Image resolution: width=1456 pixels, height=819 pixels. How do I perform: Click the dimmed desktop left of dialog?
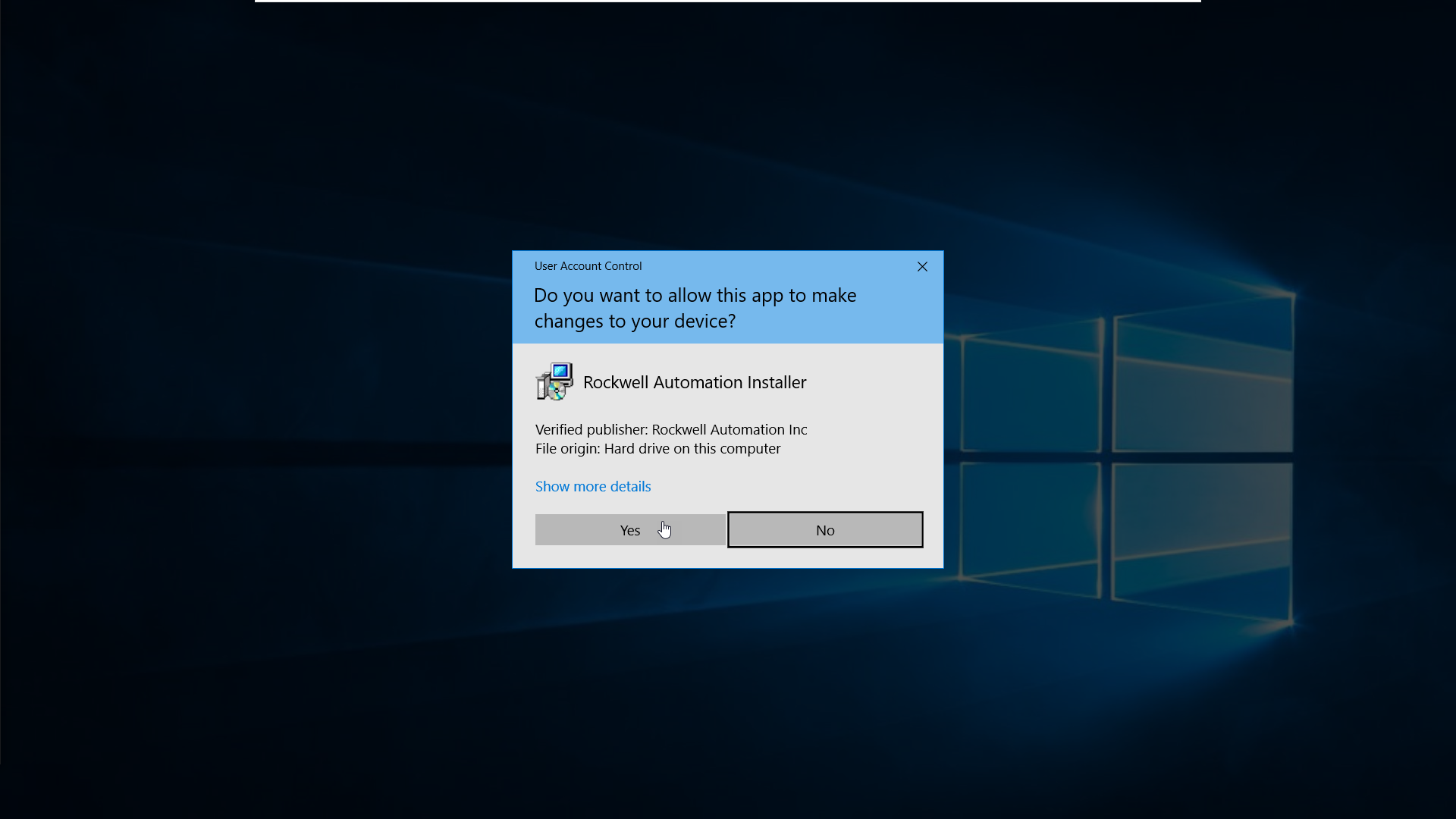258,409
